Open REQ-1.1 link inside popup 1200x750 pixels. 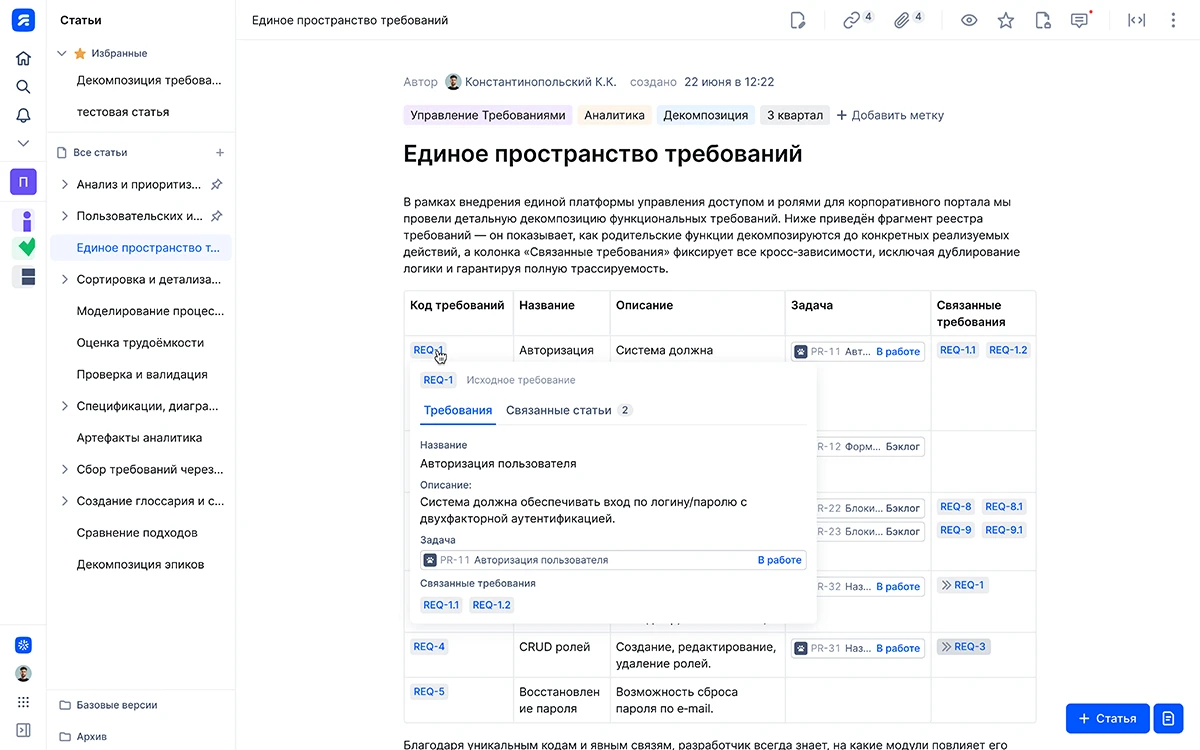point(441,605)
